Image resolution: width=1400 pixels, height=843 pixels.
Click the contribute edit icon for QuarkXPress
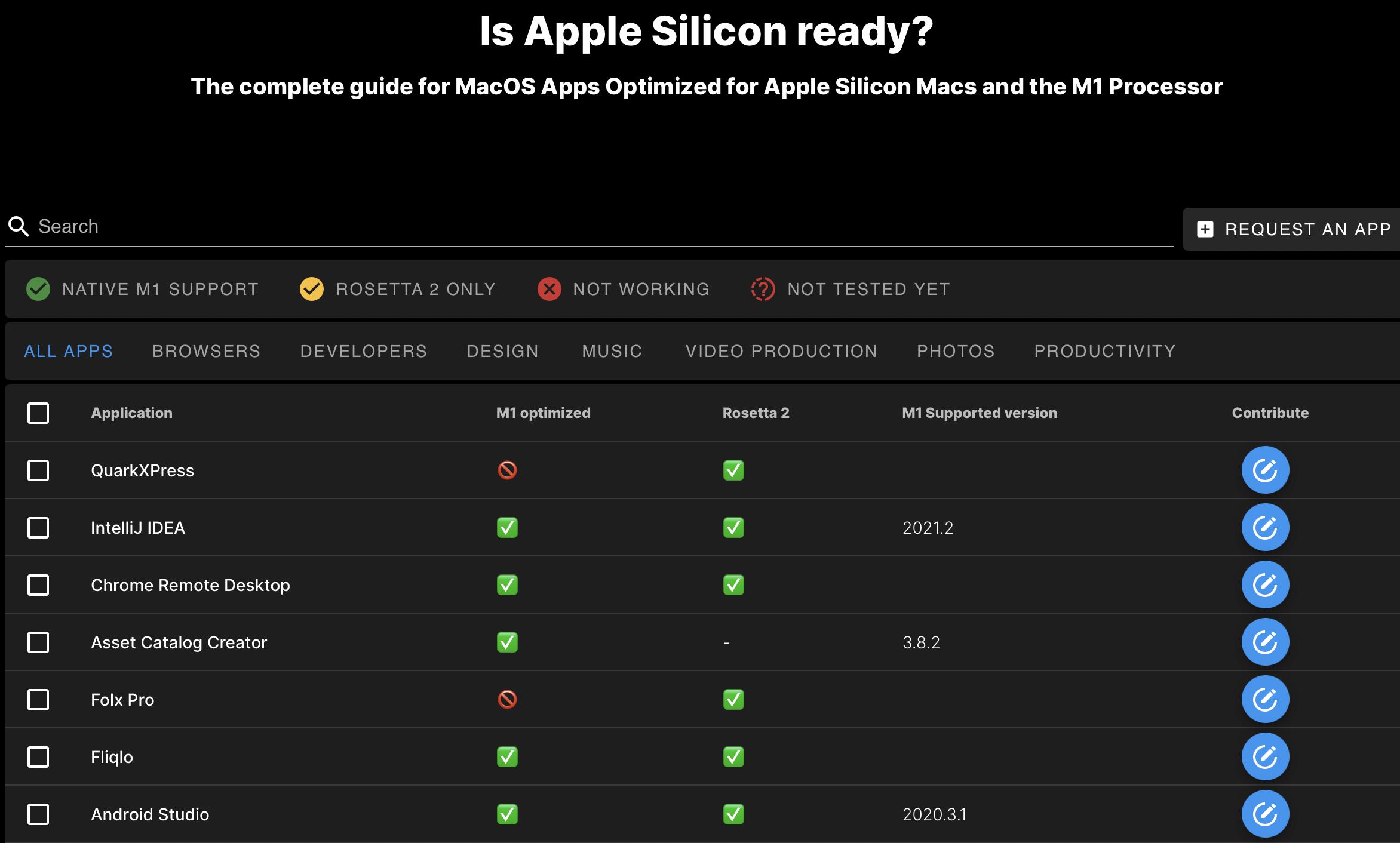(1265, 470)
